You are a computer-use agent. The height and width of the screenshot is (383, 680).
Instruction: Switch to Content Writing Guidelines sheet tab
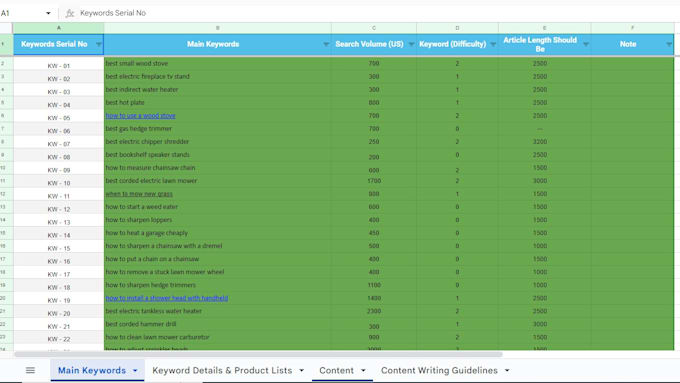439,370
